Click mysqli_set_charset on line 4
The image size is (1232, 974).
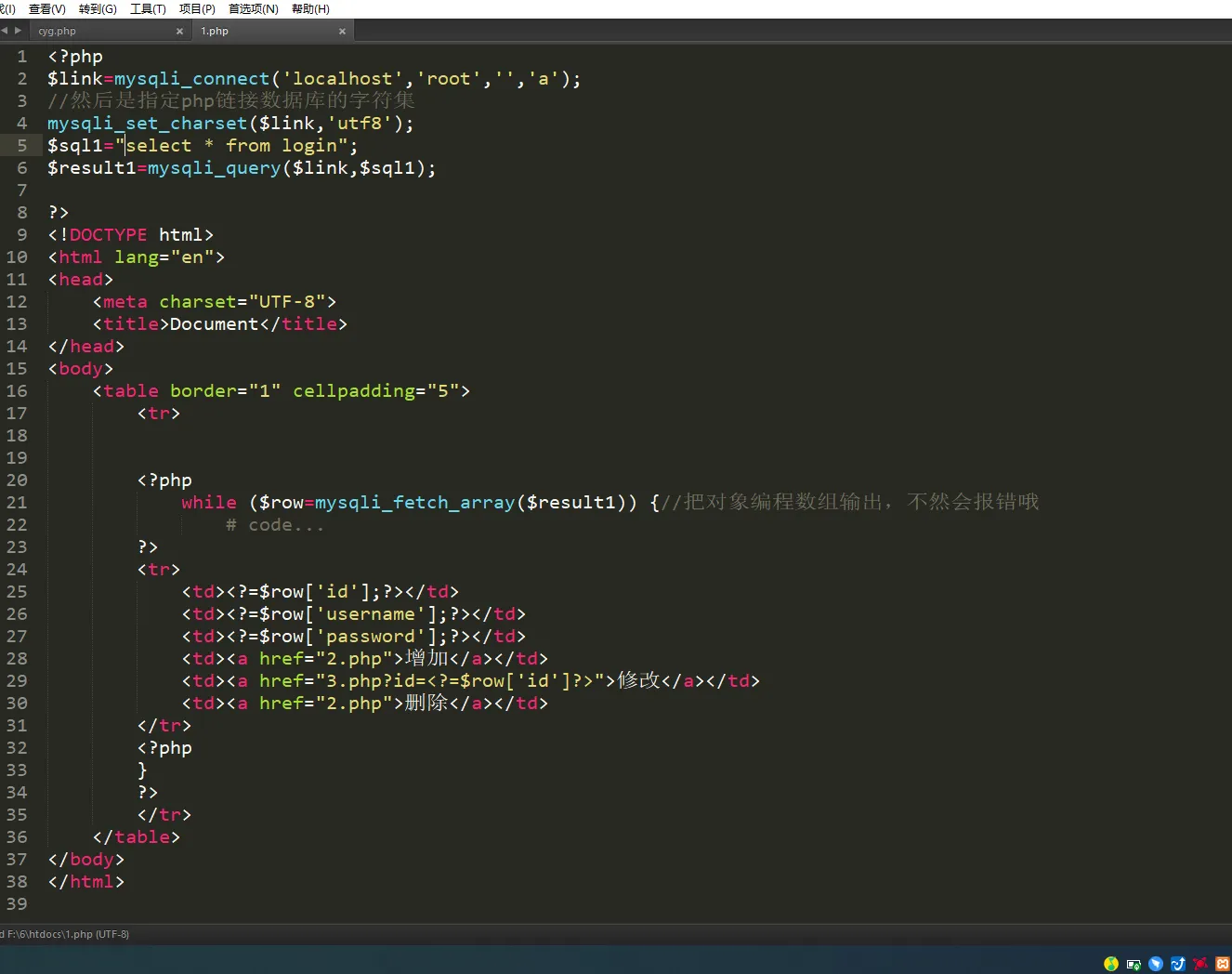(148, 124)
